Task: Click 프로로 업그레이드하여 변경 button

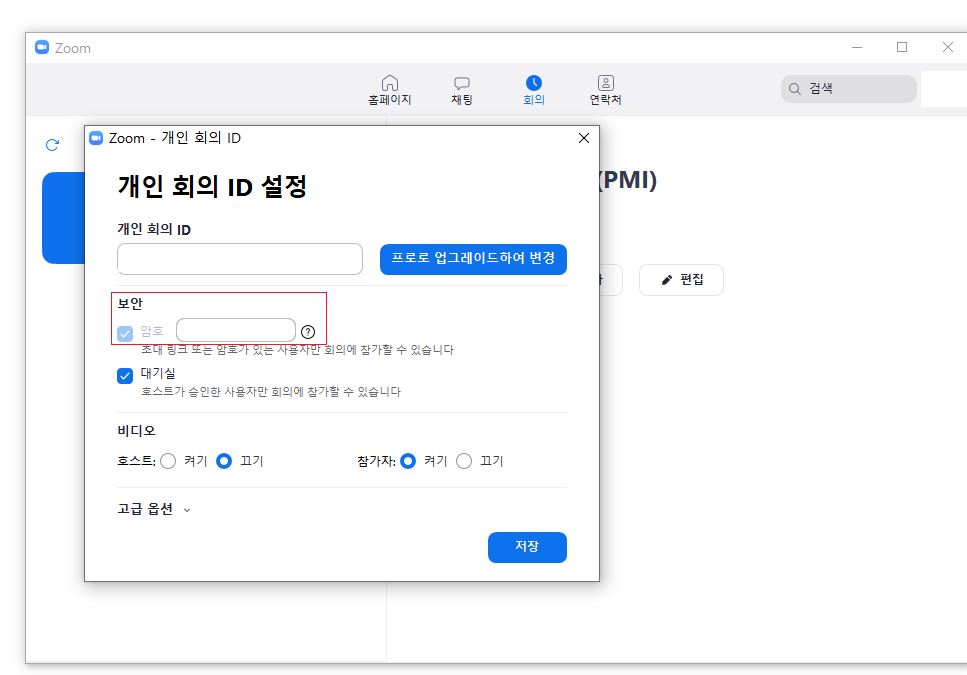Action: coord(473,259)
